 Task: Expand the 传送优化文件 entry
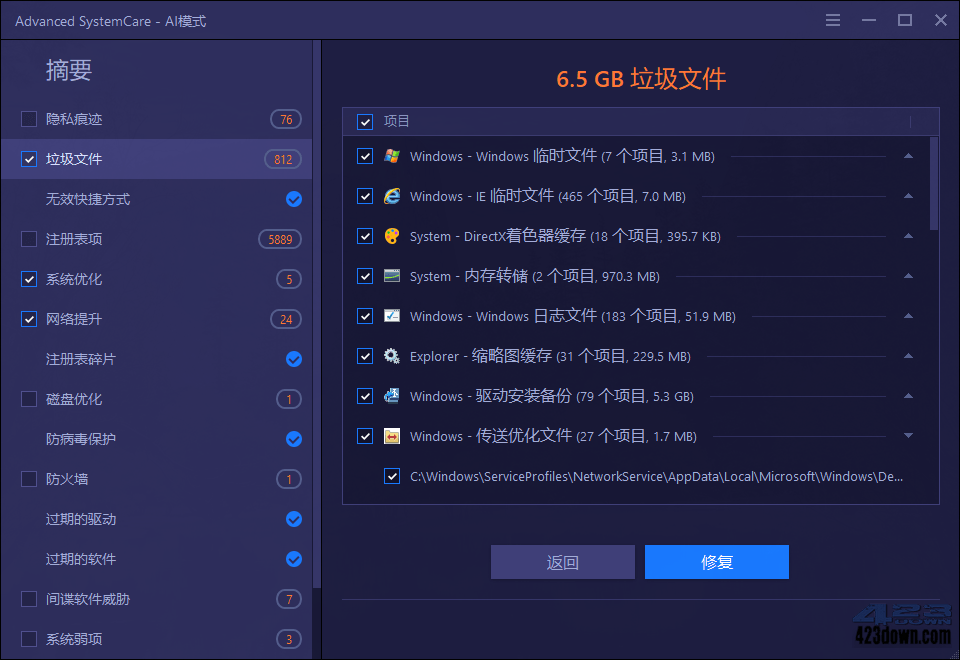908,435
